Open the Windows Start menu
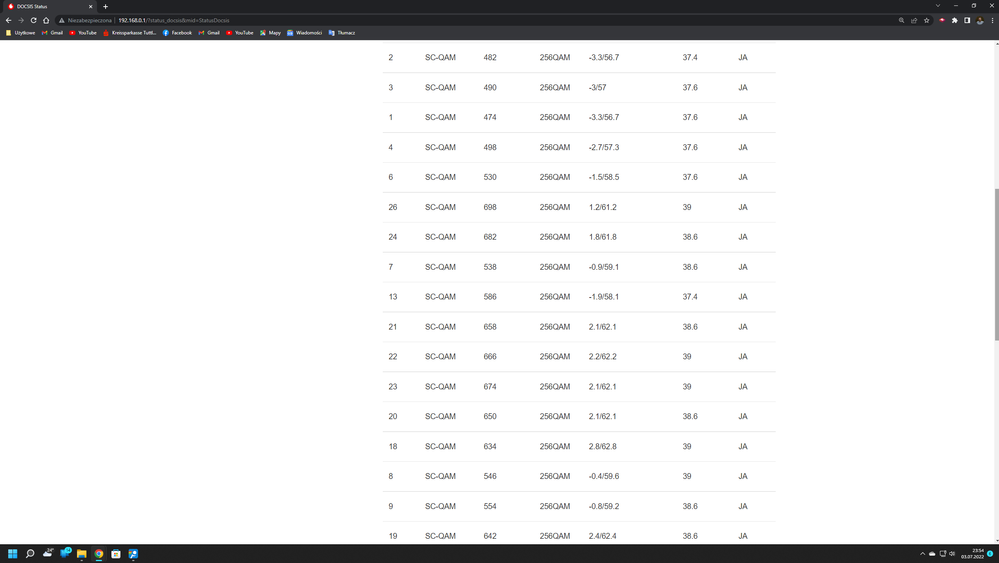This screenshot has height=563, width=999. click(12, 553)
